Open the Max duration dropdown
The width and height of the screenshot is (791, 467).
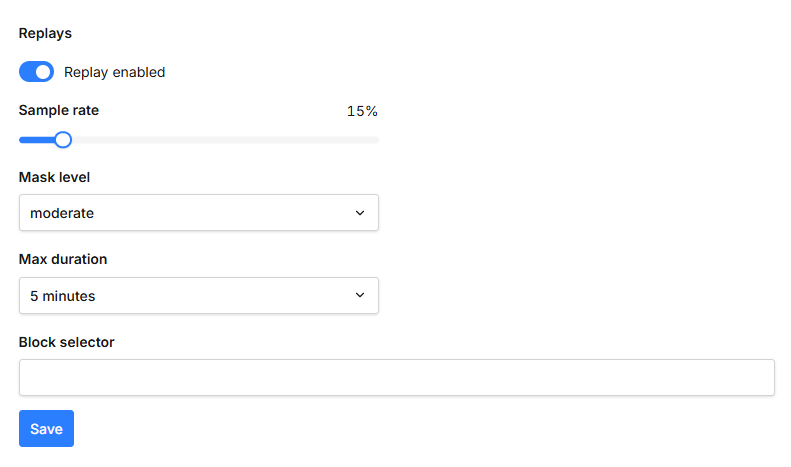198,296
